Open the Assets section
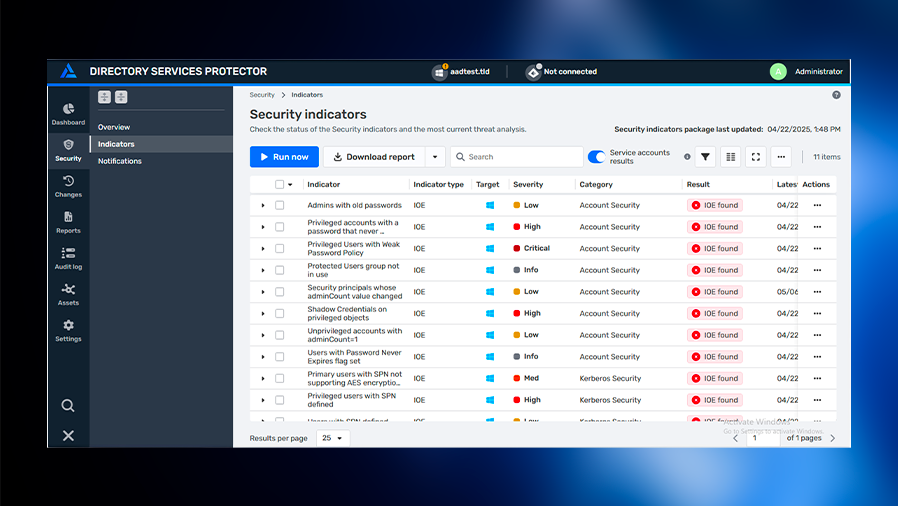The height and width of the screenshot is (506, 898). 68,294
